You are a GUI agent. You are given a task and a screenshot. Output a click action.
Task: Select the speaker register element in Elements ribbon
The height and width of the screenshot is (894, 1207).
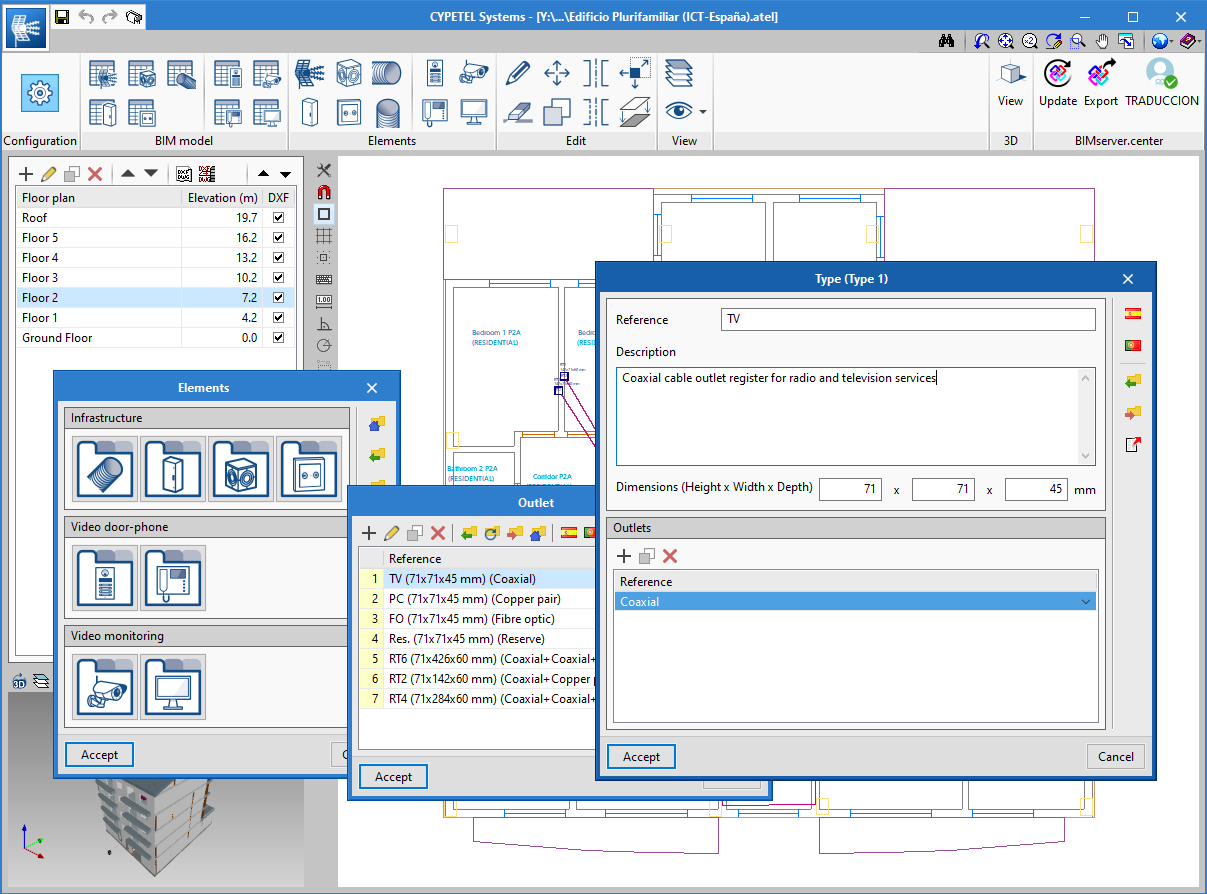[x=349, y=74]
